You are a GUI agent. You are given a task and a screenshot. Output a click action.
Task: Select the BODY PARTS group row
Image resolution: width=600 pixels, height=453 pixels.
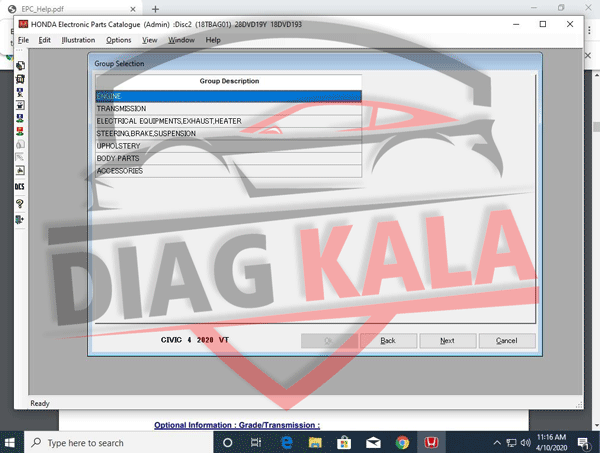[228, 158]
